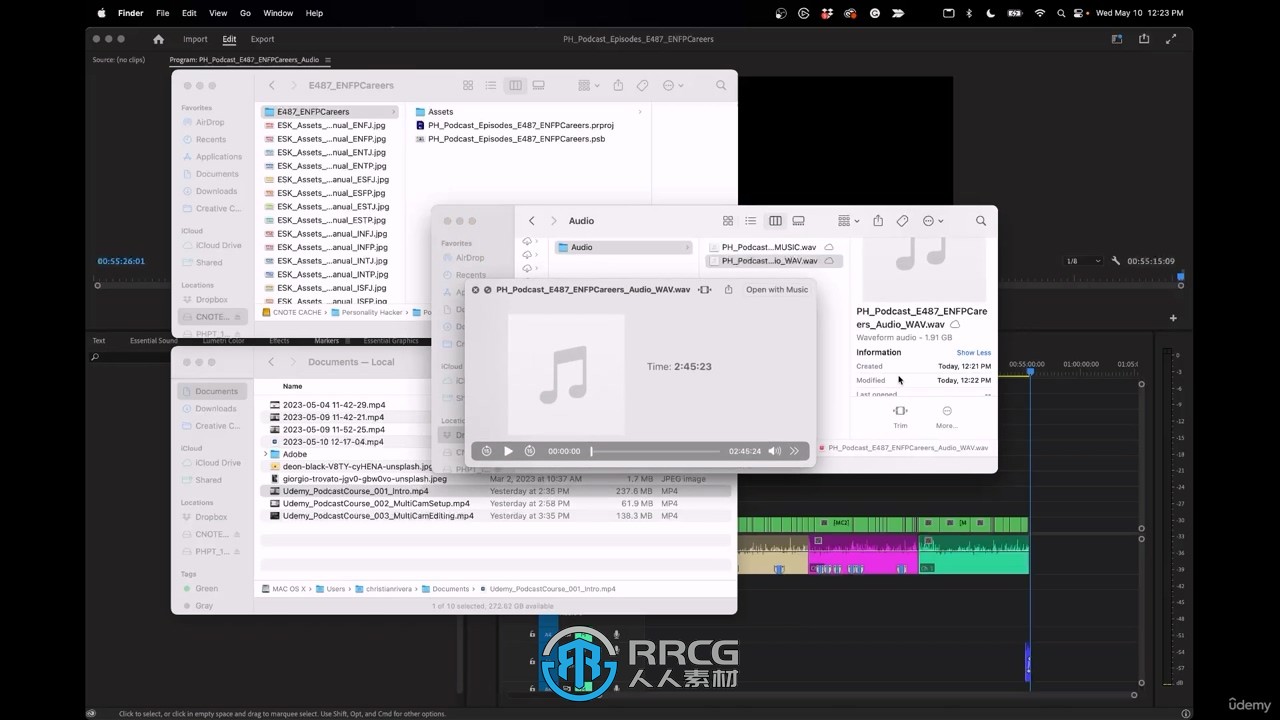Open search in E487_ENFPCareers Finder window

click(721, 86)
